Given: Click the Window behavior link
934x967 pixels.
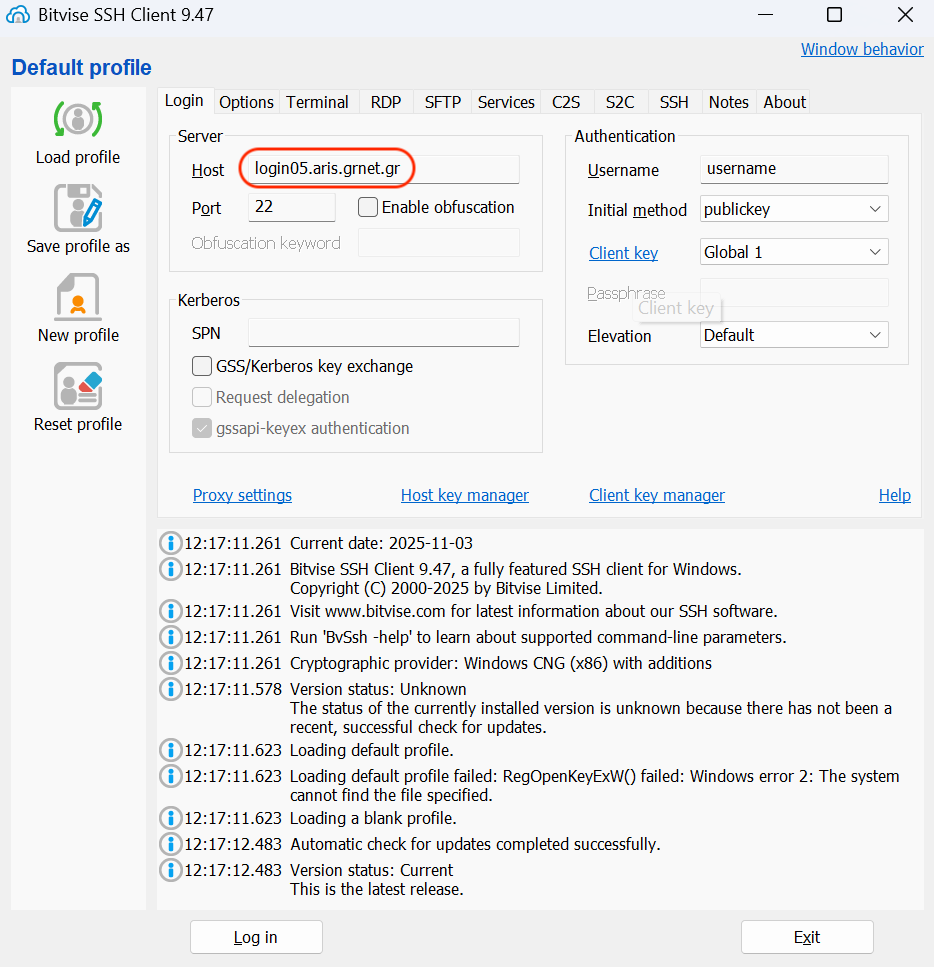Looking at the screenshot, I should click(x=861, y=49).
